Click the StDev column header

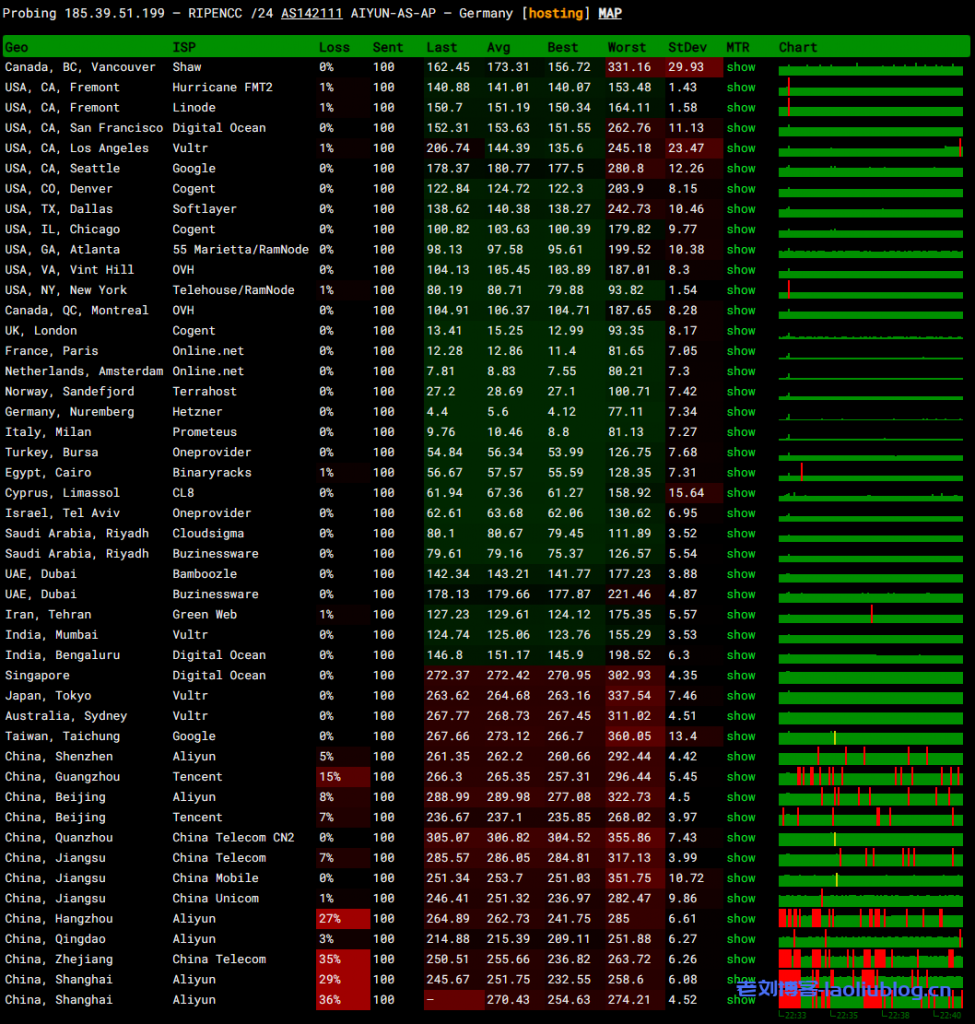click(687, 47)
